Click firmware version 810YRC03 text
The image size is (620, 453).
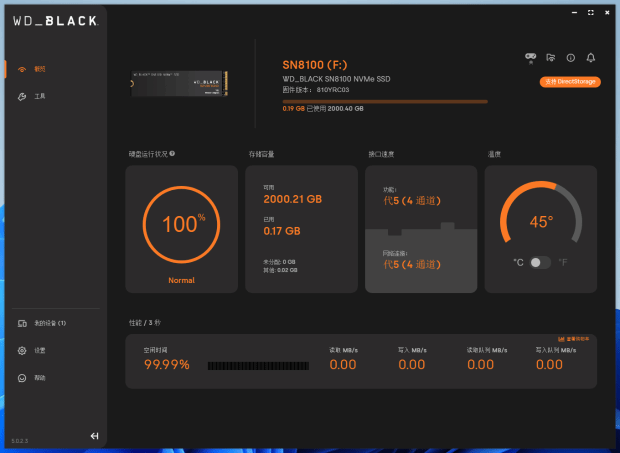pos(316,90)
